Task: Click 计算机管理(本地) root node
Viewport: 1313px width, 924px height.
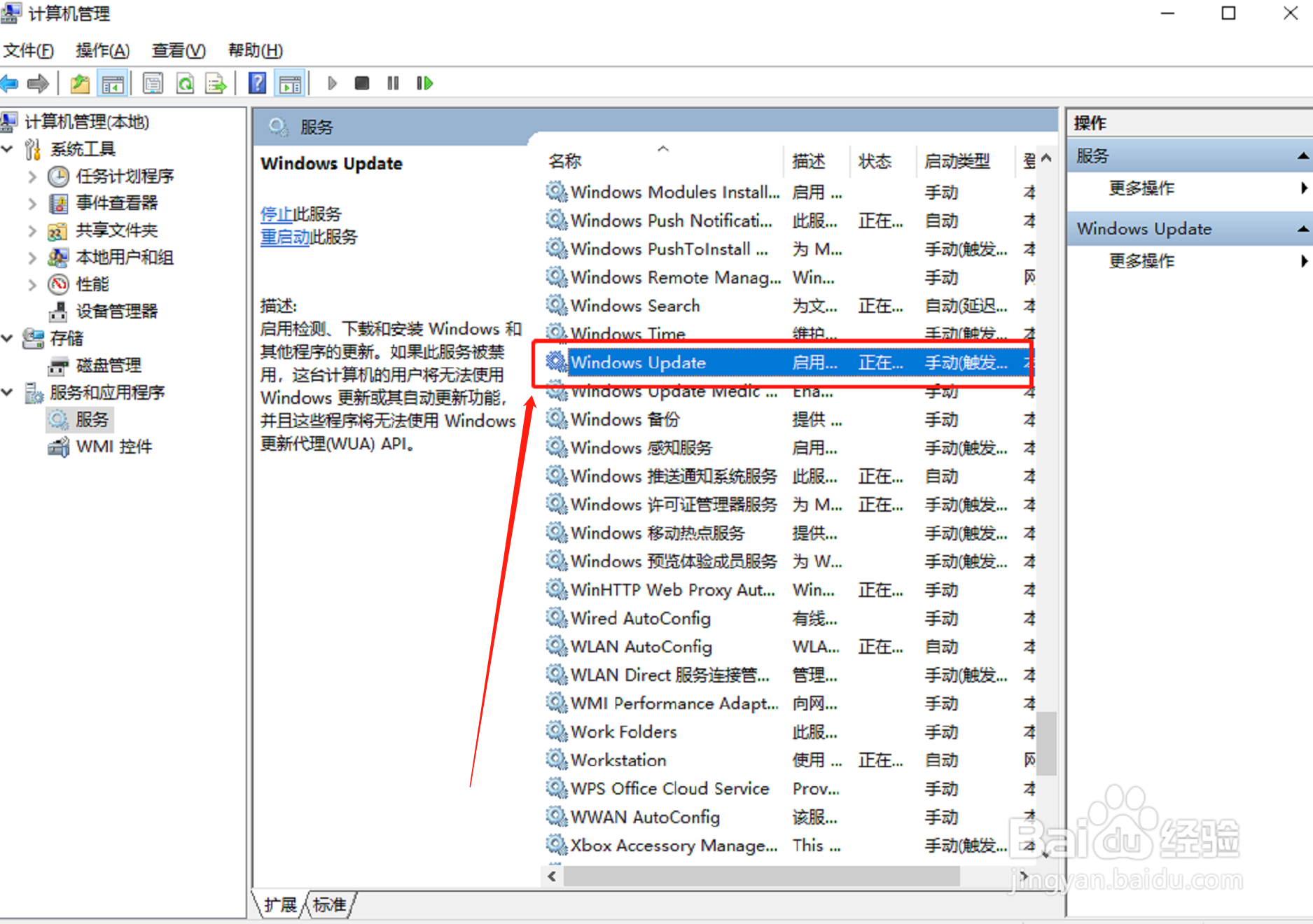Action: pyautogui.click(x=87, y=122)
